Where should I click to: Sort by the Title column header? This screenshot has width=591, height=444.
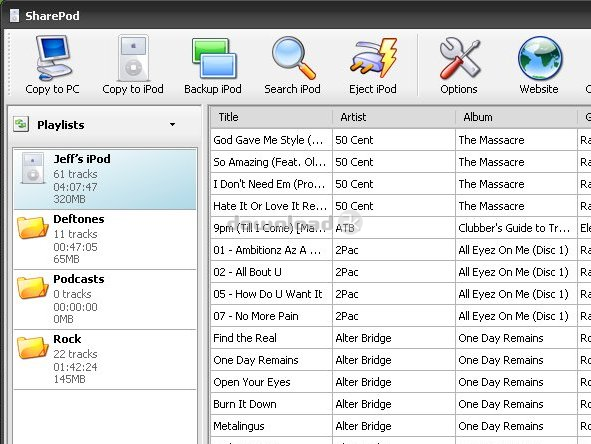pyautogui.click(x=271, y=117)
